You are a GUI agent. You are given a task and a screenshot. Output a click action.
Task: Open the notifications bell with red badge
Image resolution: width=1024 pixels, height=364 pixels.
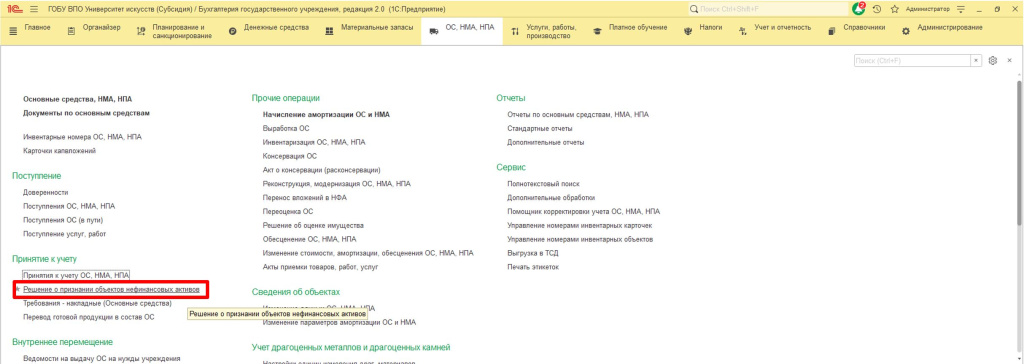click(x=859, y=9)
